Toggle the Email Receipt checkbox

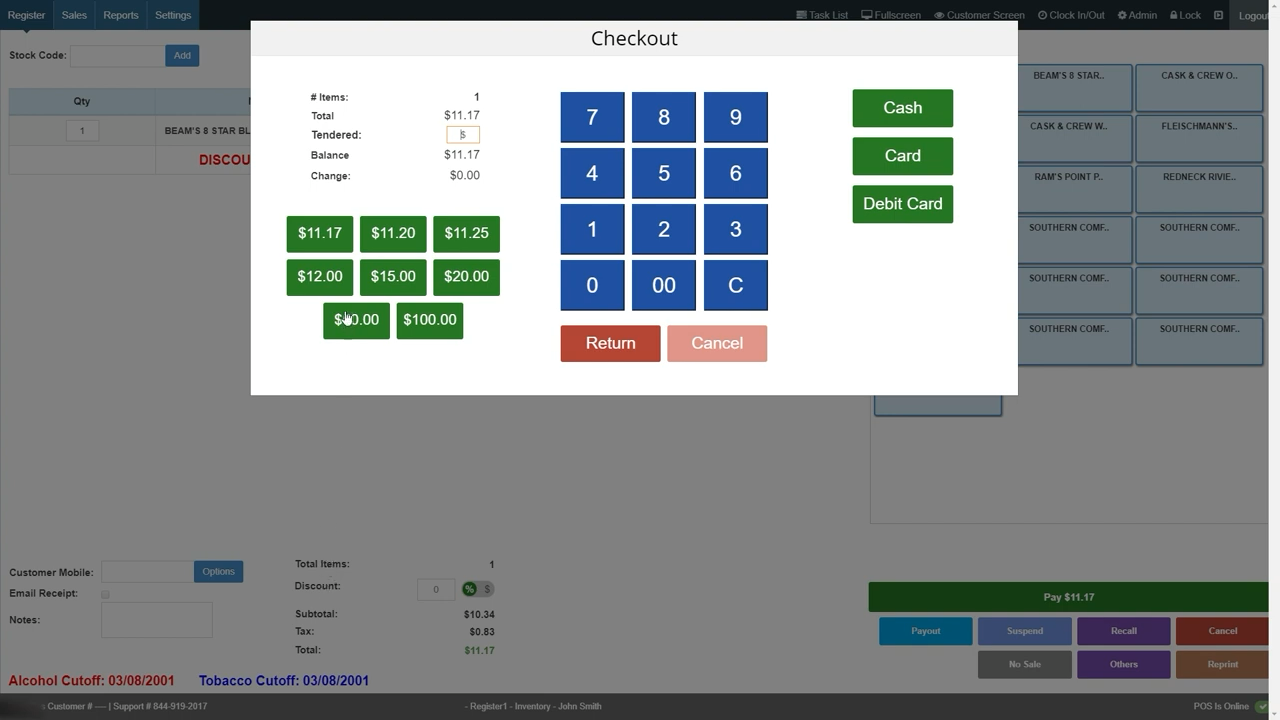pos(105,594)
